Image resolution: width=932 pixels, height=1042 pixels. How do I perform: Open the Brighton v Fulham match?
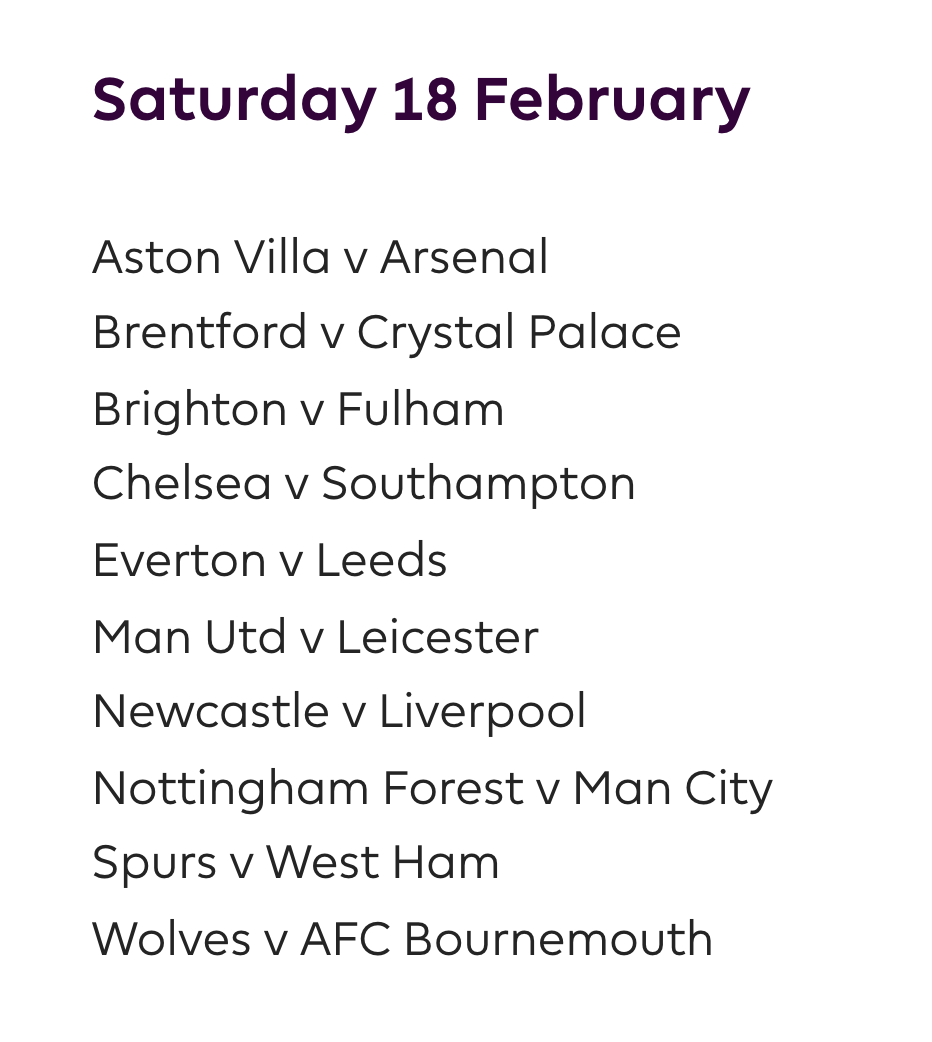(x=298, y=409)
